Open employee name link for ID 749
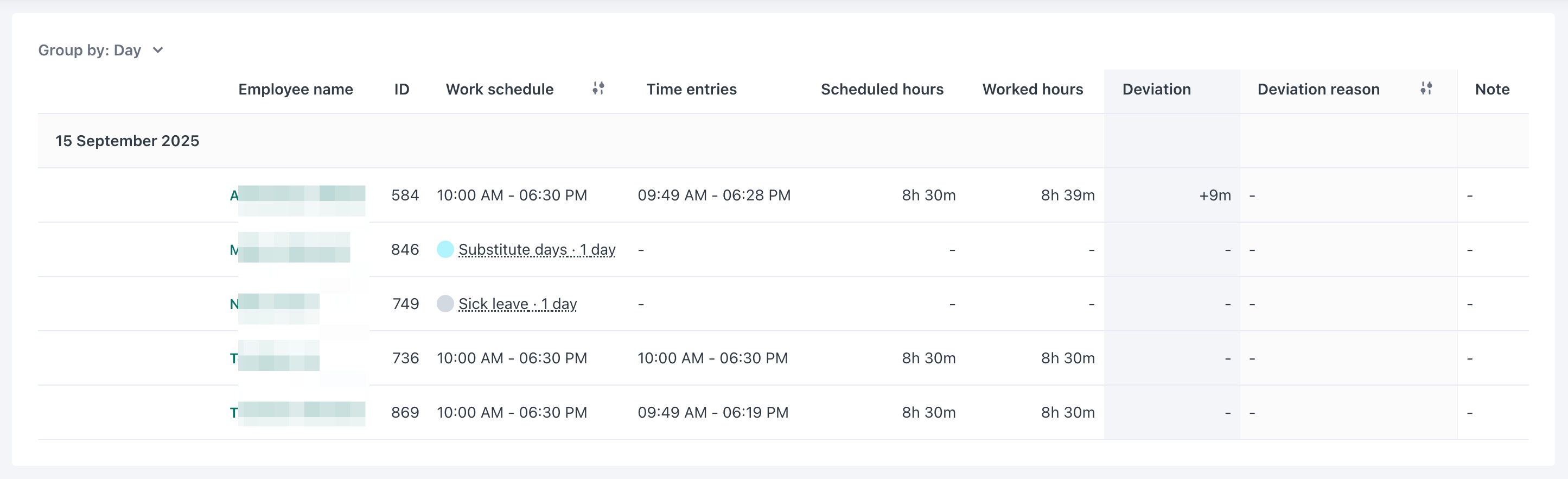The width and height of the screenshot is (1568, 479). click(275, 304)
